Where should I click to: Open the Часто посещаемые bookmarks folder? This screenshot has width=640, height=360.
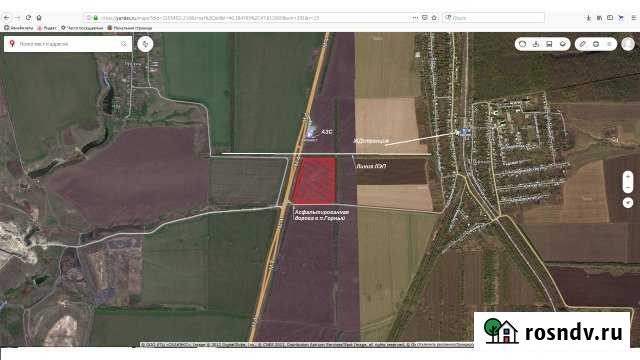pos(82,28)
